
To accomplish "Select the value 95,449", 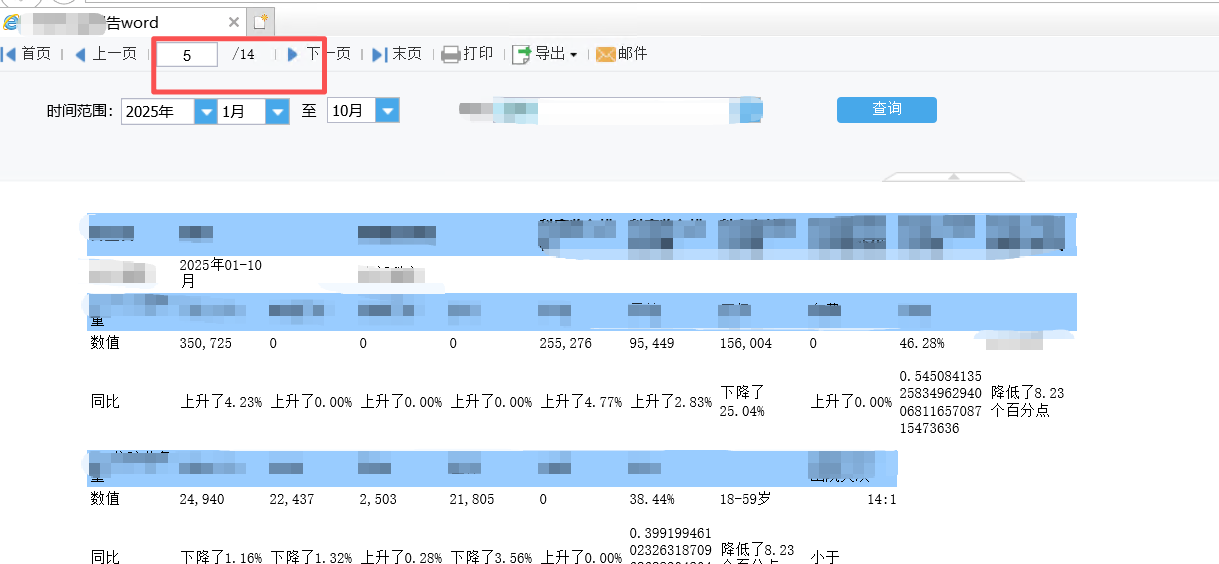I will point(652,343).
